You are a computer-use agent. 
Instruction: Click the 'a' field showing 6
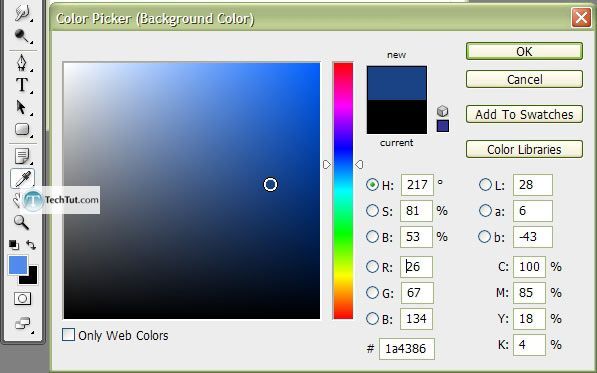click(x=533, y=210)
